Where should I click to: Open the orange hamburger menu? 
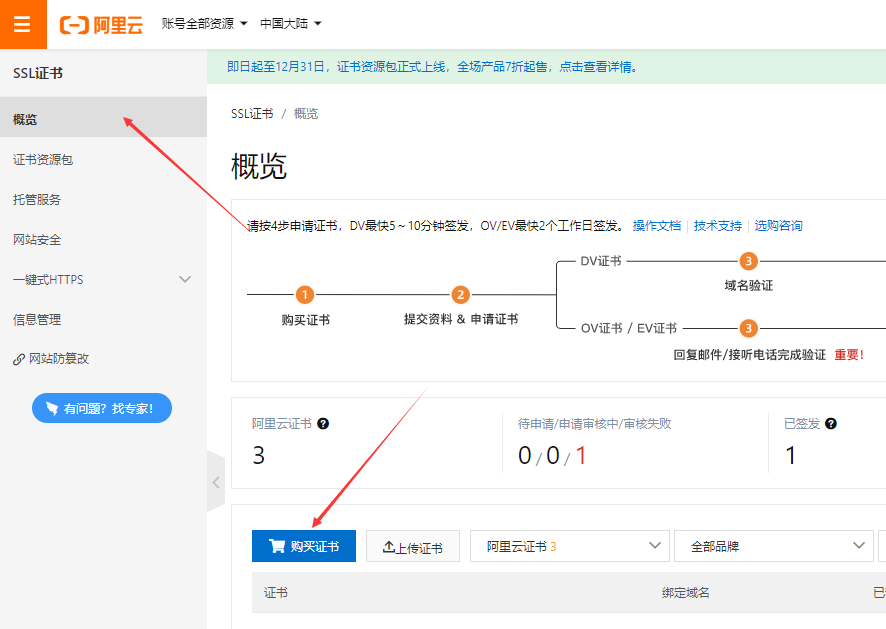22,24
